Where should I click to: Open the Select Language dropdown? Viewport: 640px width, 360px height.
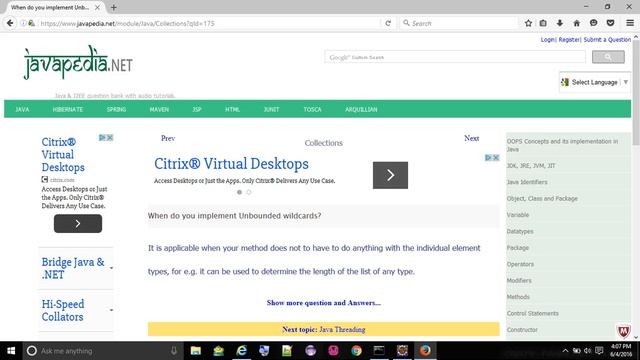(x=595, y=82)
